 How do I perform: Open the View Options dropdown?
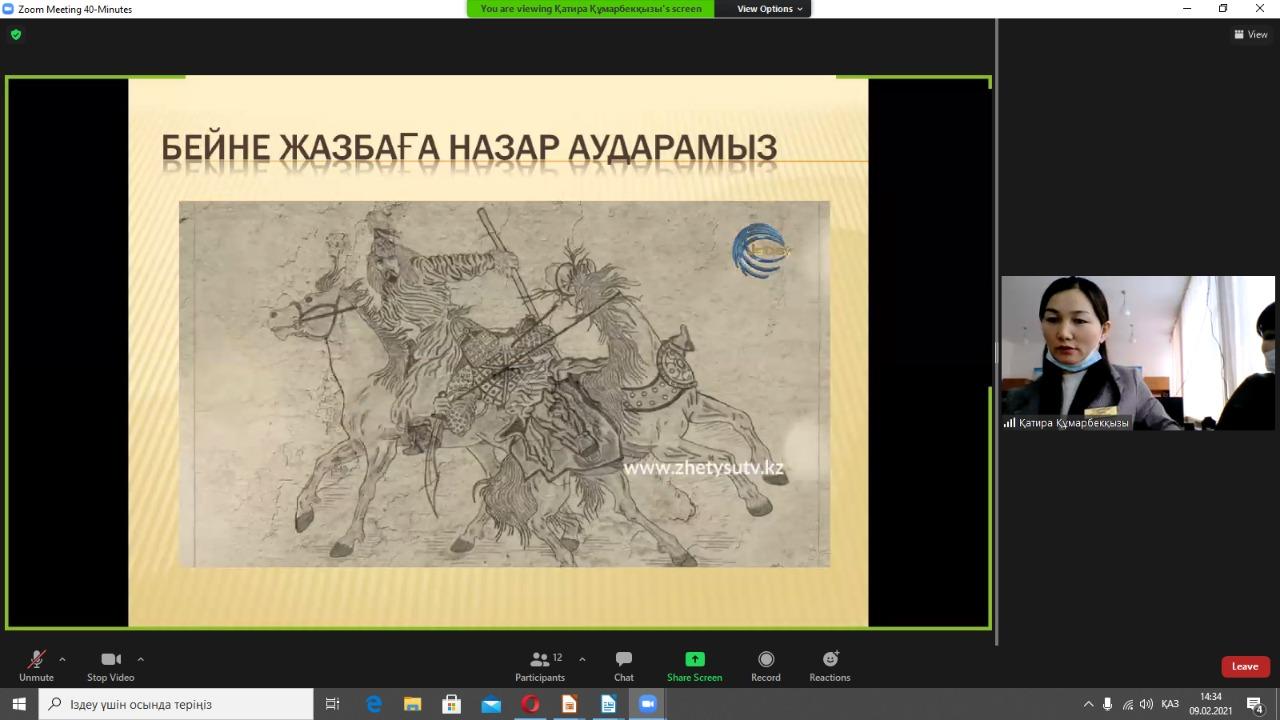pos(769,9)
